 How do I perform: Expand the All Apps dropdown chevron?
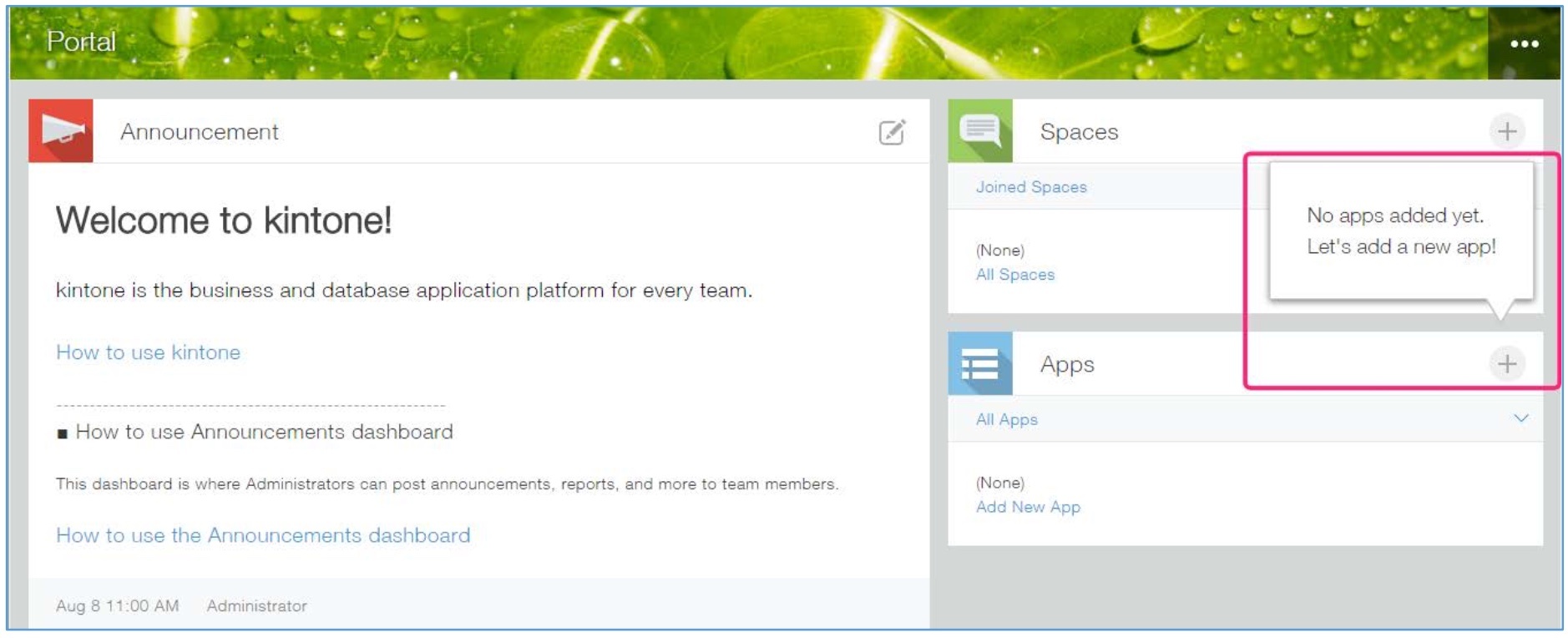[x=1520, y=418]
